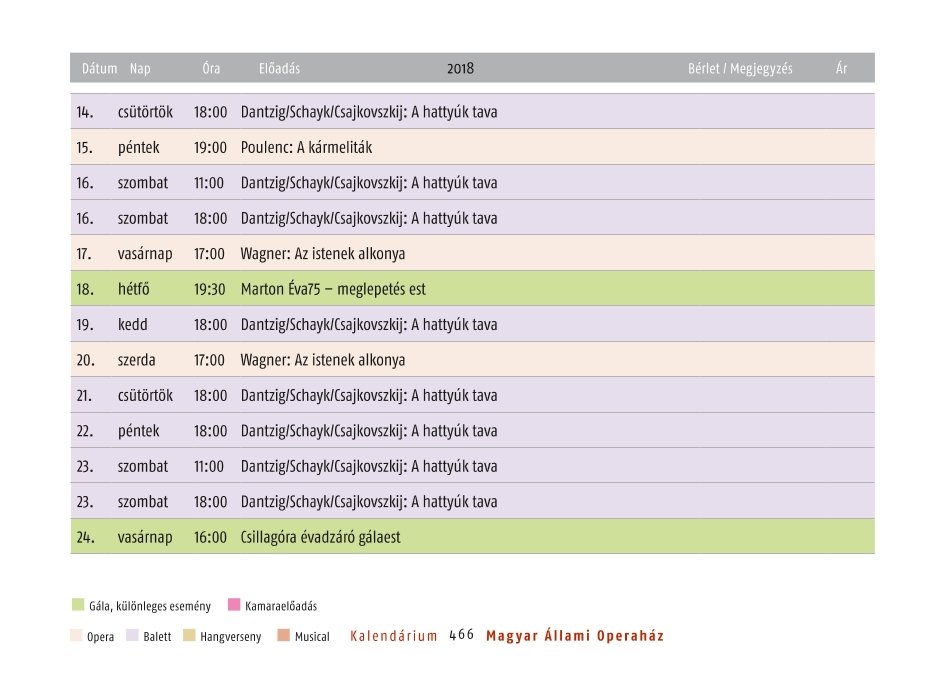Click the orange Musical legend swatch
The height and width of the screenshot is (679, 944).
[x=284, y=635]
